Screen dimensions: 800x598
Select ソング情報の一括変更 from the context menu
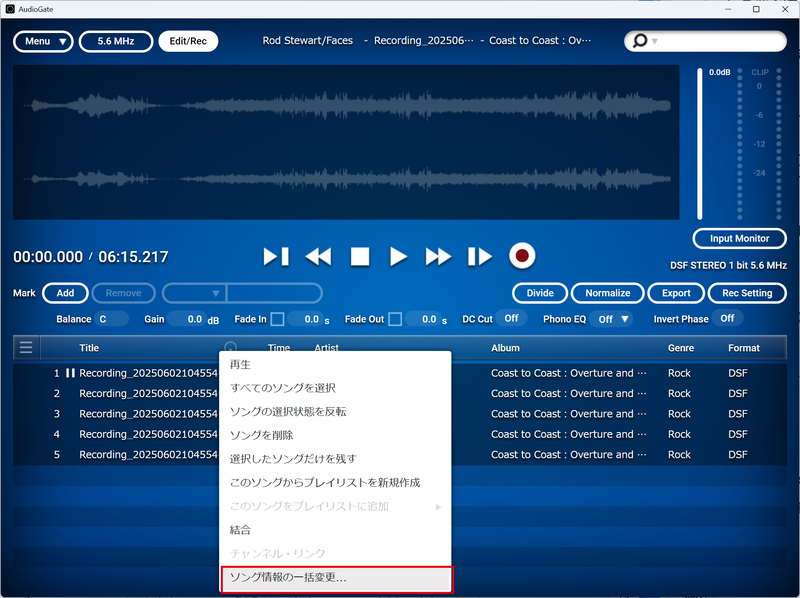pyautogui.click(x=289, y=578)
